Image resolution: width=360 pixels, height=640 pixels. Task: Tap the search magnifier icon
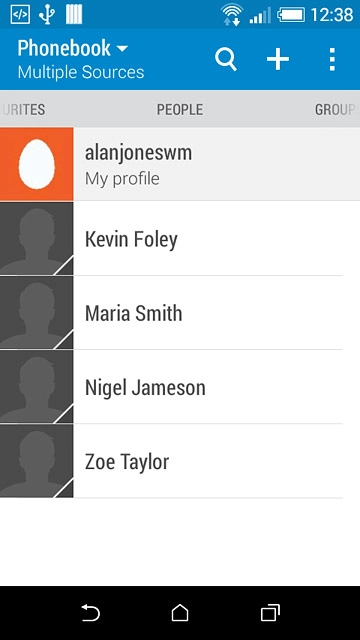click(226, 60)
